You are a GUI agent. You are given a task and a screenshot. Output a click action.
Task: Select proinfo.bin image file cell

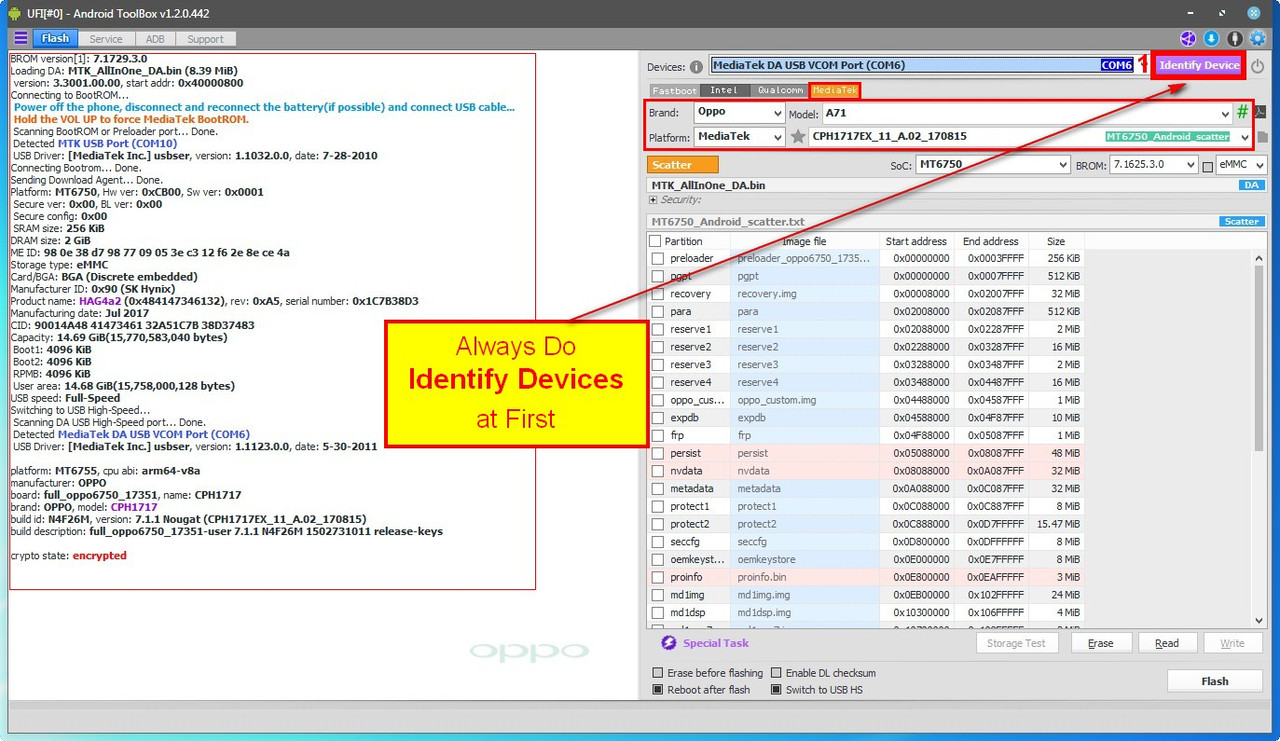pyautogui.click(x=803, y=577)
